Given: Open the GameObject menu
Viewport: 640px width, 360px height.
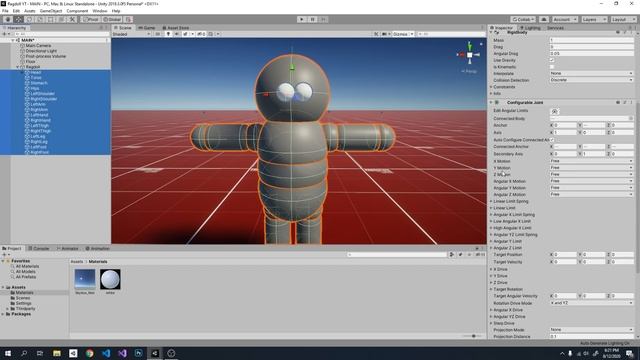Looking at the screenshot, I should 51,11.
